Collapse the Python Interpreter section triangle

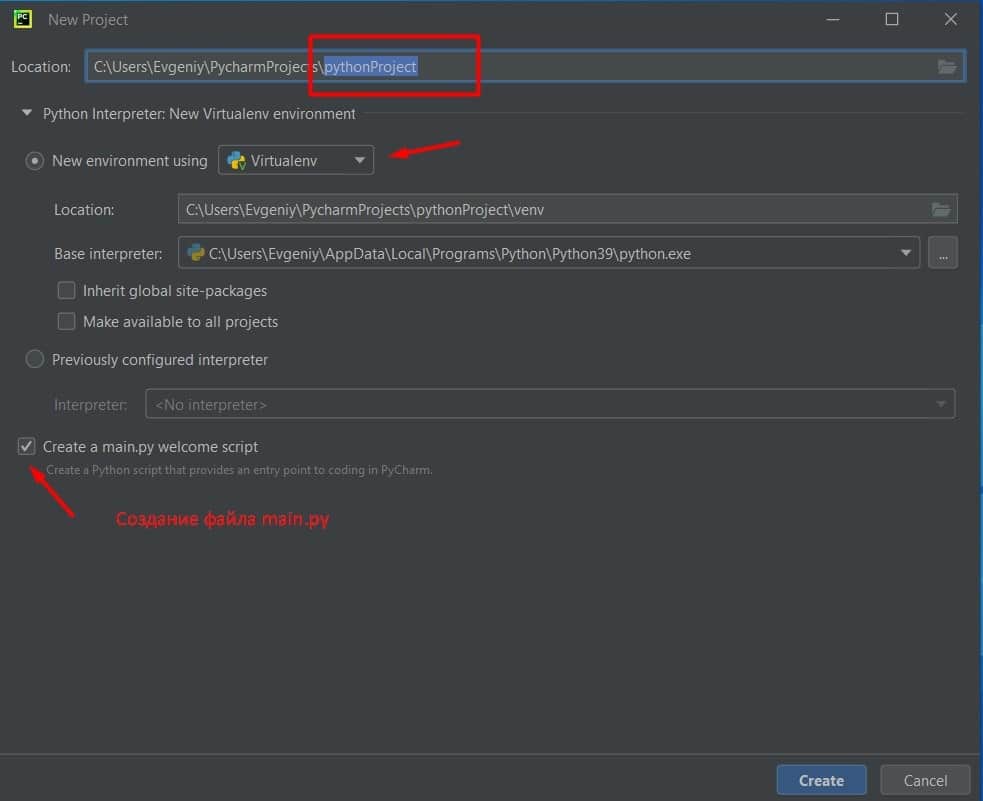click(27, 114)
